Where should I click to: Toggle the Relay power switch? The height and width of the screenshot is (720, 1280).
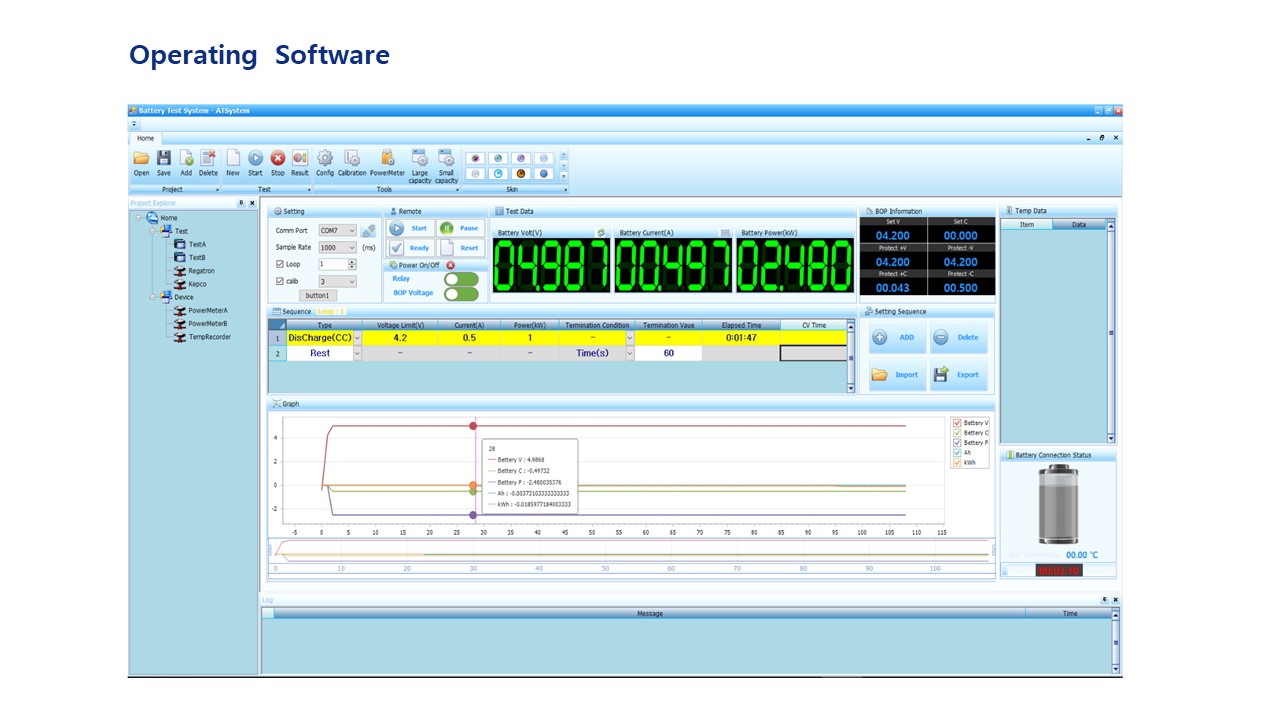click(461, 279)
